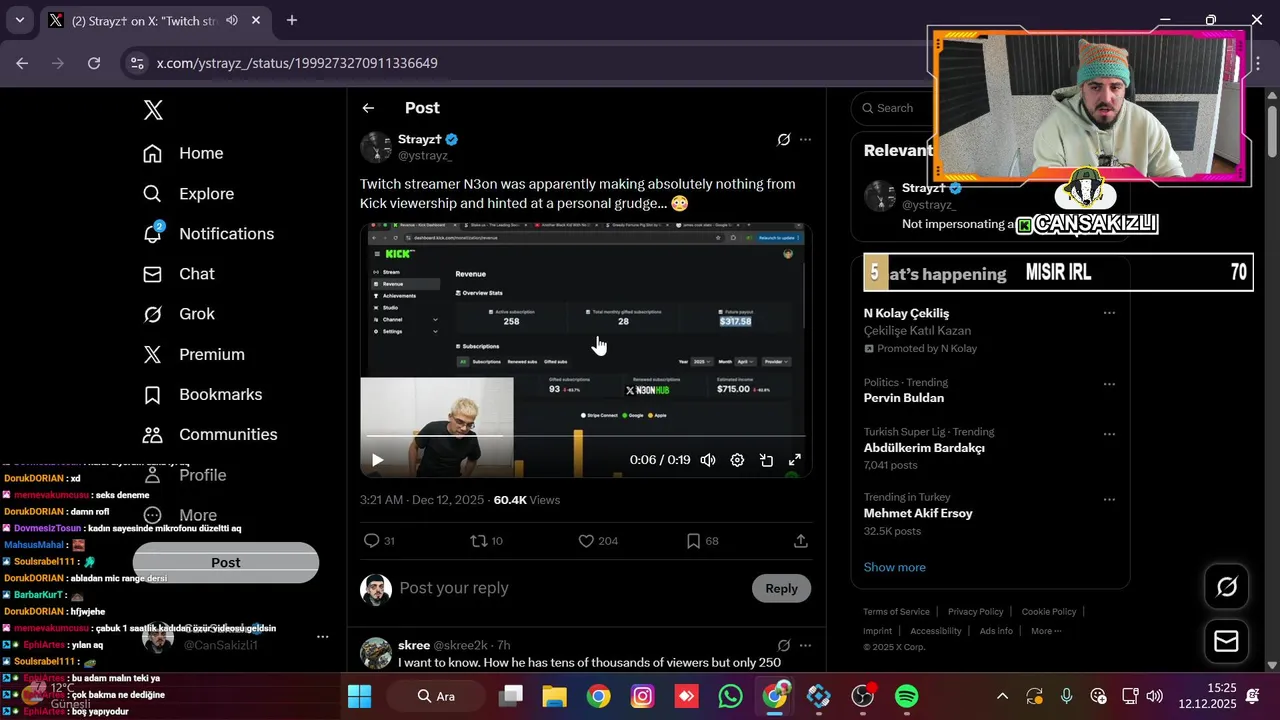
Task: Open more options on skree reply
Action: 805,646
